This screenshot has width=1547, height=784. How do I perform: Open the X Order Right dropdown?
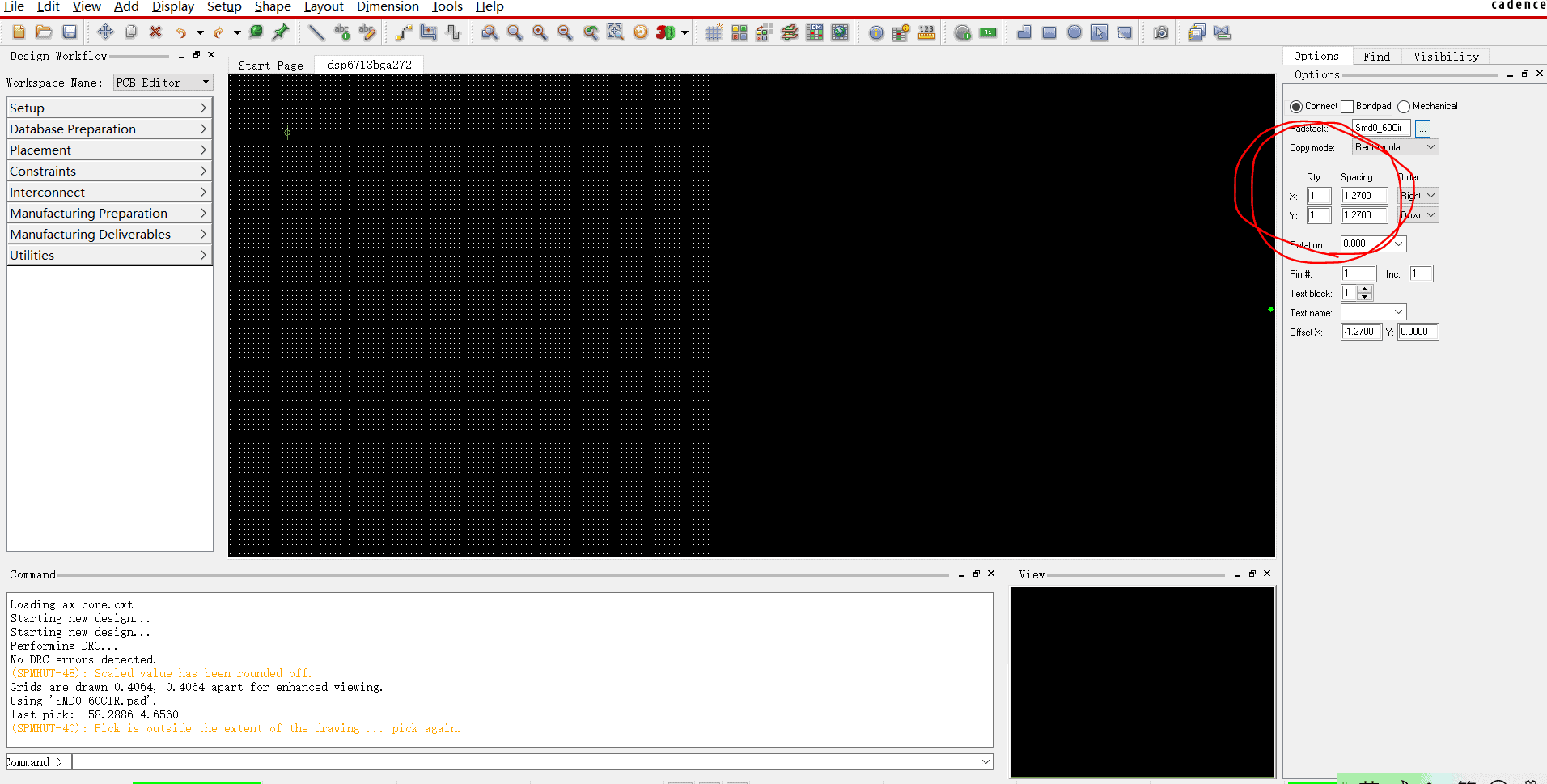[x=1419, y=196]
